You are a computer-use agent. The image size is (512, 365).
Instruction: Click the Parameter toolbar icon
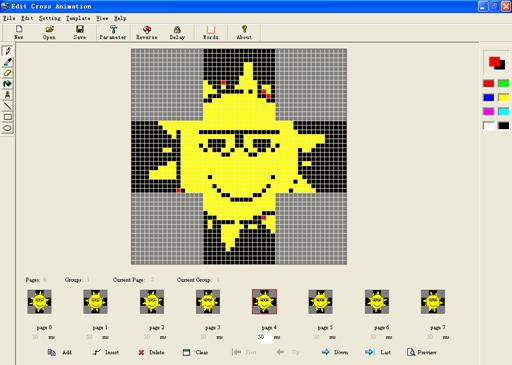(113, 33)
